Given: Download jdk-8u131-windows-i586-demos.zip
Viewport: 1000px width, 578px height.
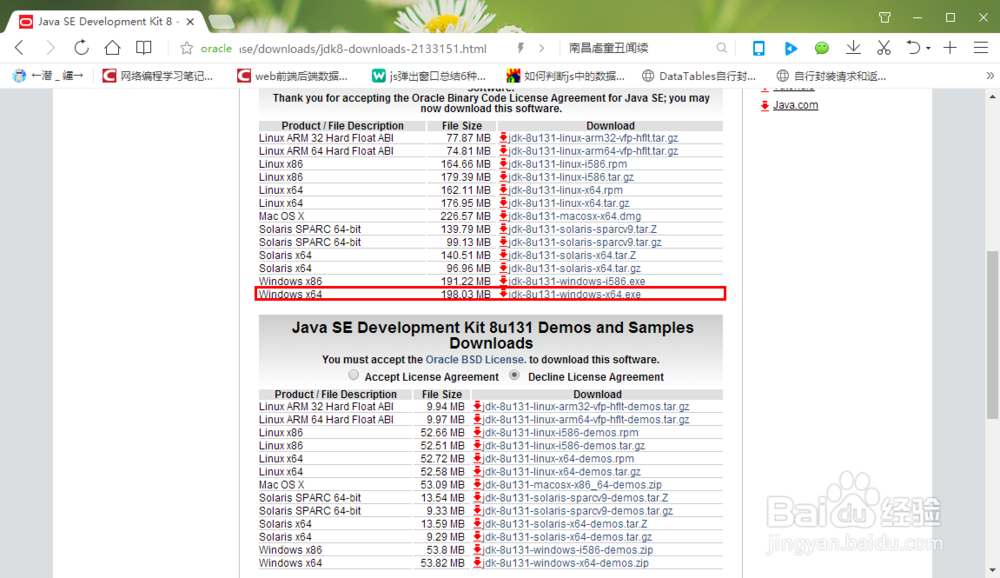Looking at the screenshot, I should click(568, 550).
